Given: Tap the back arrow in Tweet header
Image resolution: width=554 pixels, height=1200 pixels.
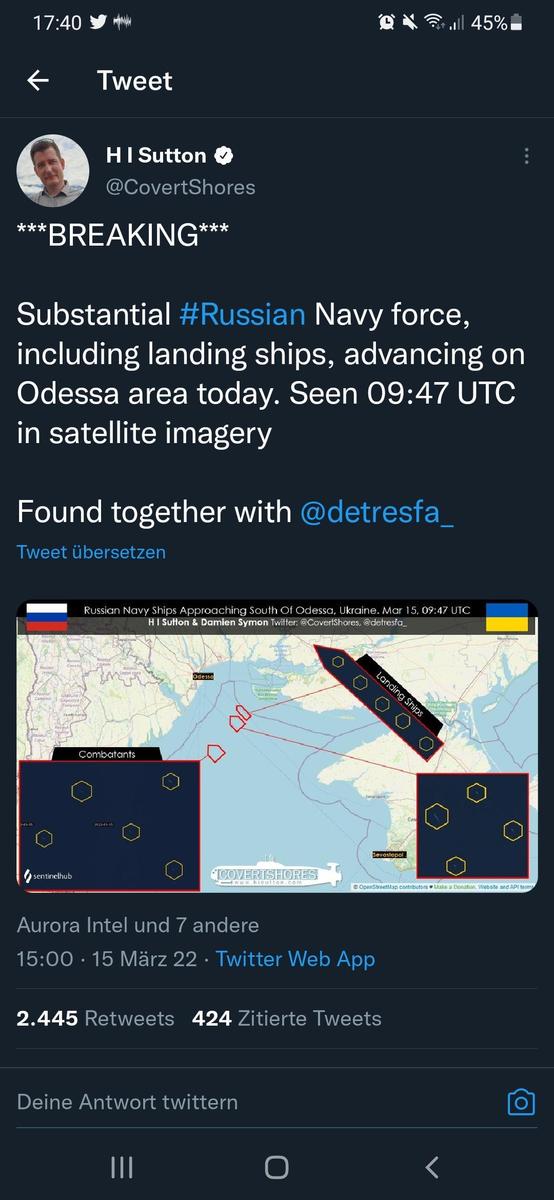Looking at the screenshot, I should coord(38,81).
